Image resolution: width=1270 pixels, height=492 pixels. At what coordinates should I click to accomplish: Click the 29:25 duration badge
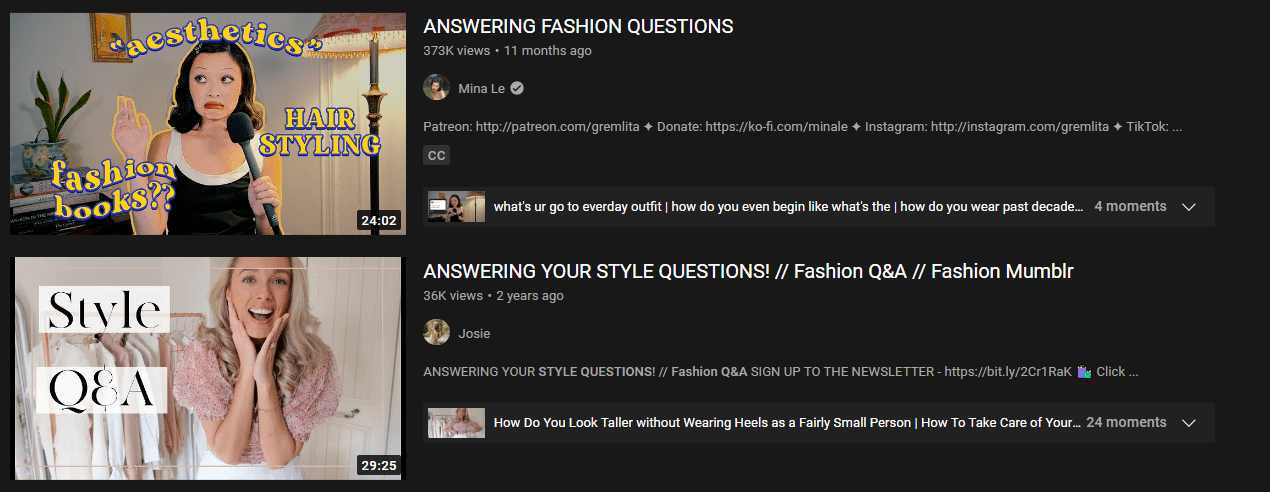tap(379, 465)
